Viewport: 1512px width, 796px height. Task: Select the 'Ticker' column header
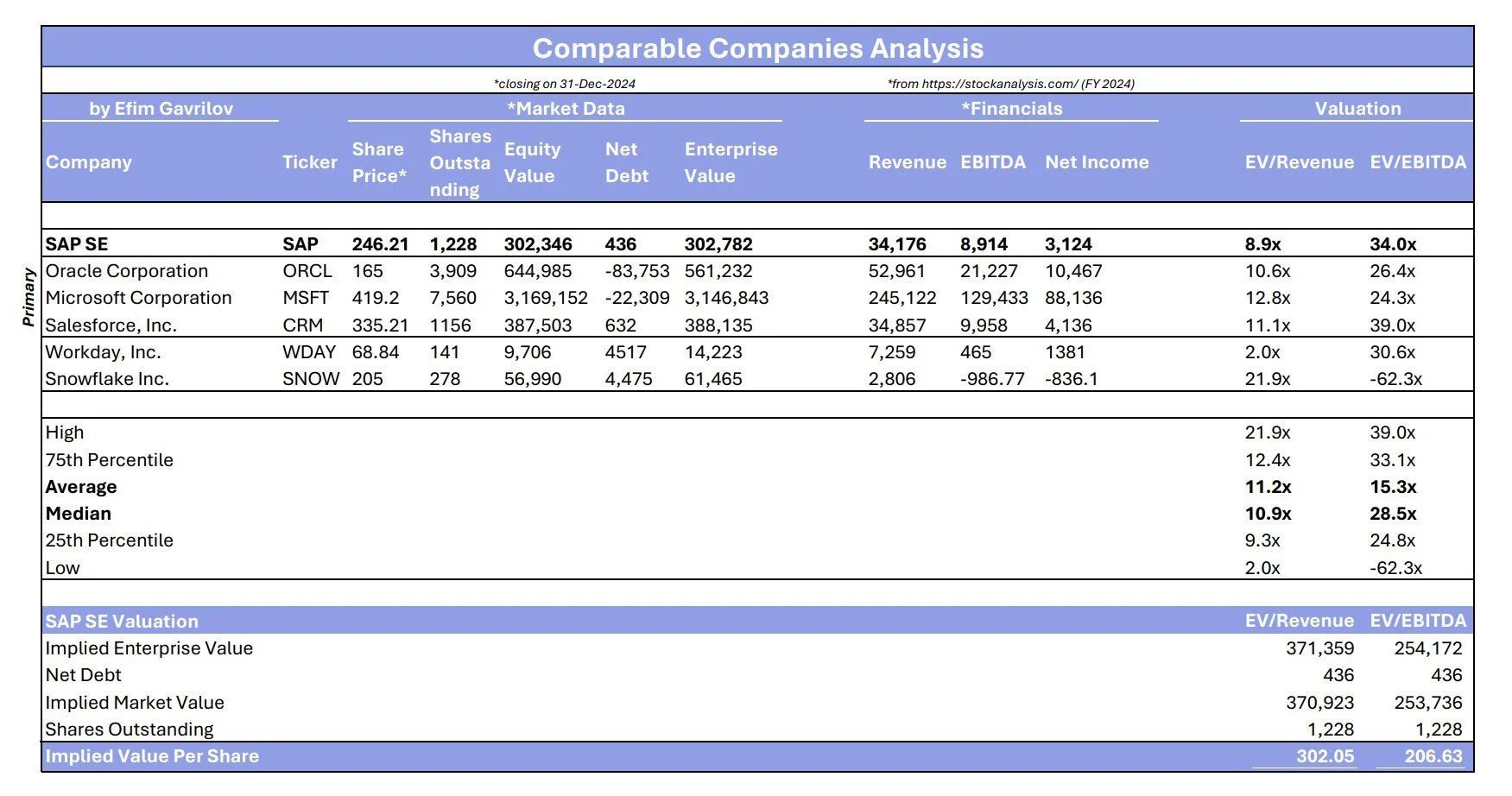310,162
